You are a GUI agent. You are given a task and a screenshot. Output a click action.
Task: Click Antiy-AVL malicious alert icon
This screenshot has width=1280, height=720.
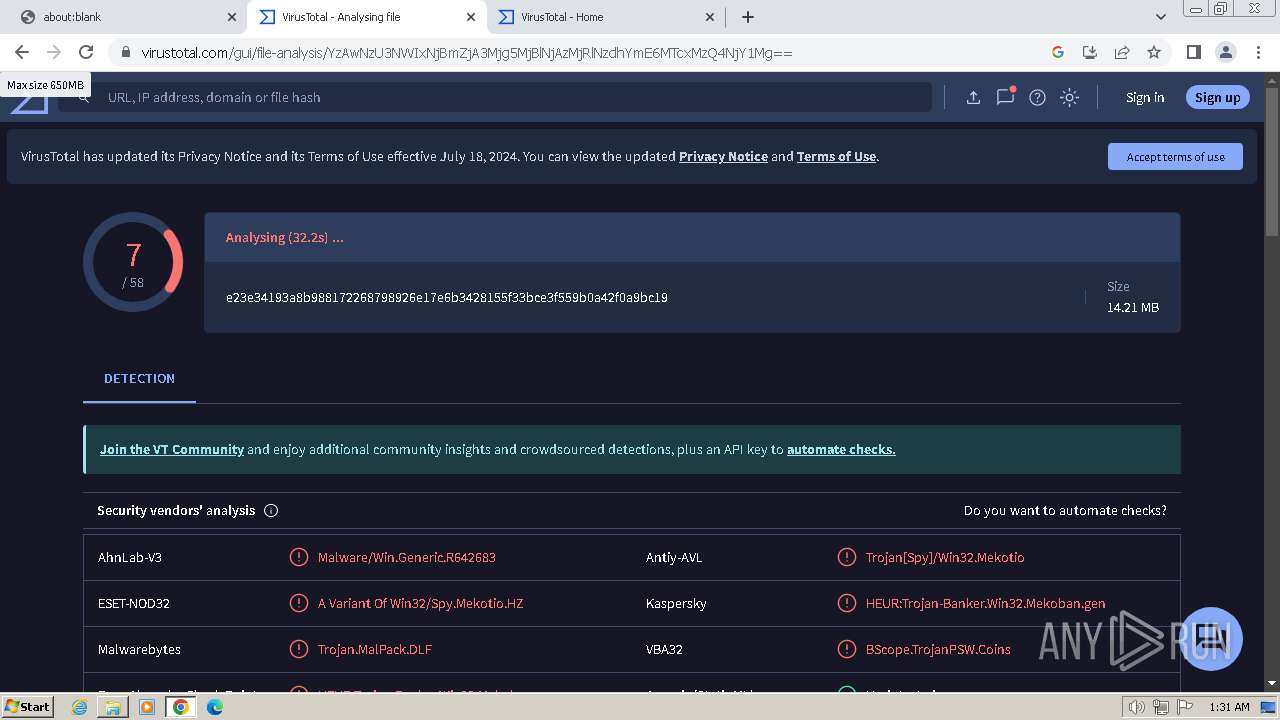(846, 557)
